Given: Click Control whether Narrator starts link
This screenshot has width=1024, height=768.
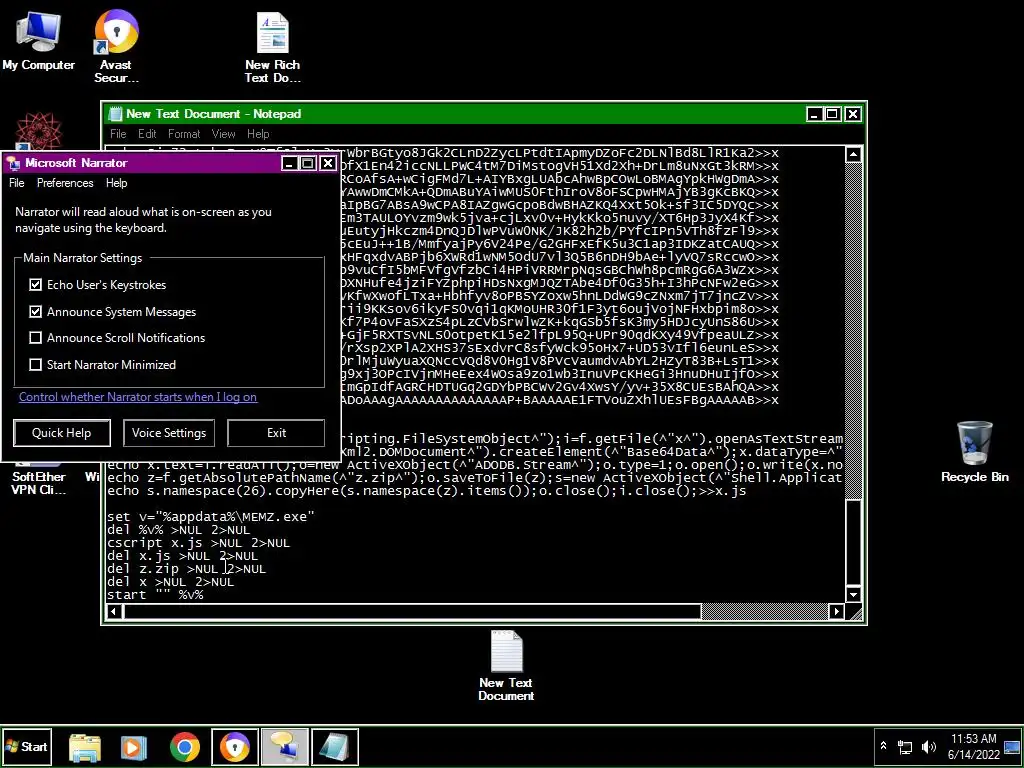Looking at the screenshot, I should [x=138, y=397].
